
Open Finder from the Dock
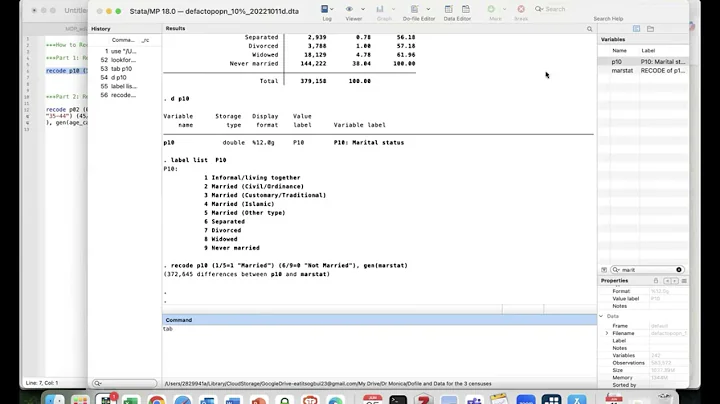55,400
